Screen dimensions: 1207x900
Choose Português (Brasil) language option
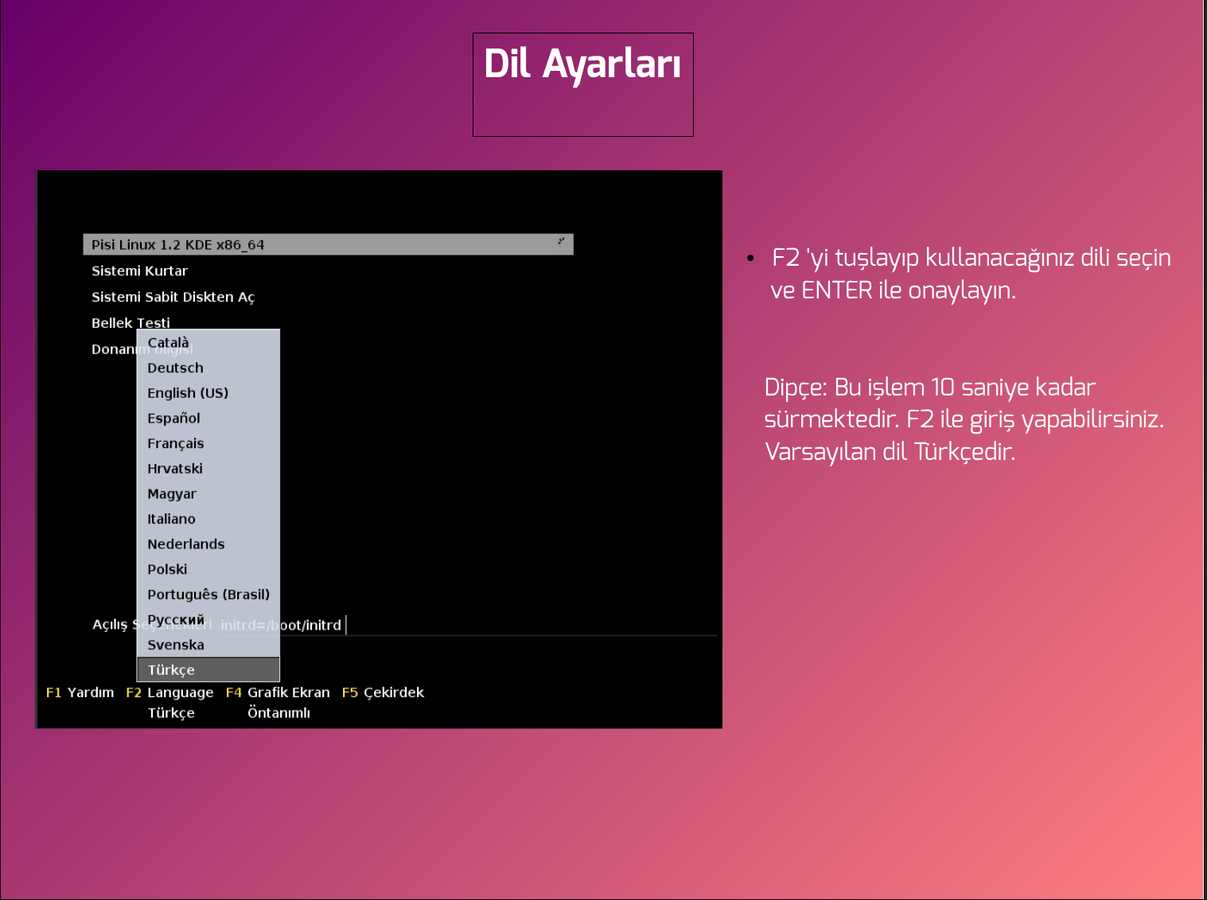(x=208, y=594)
